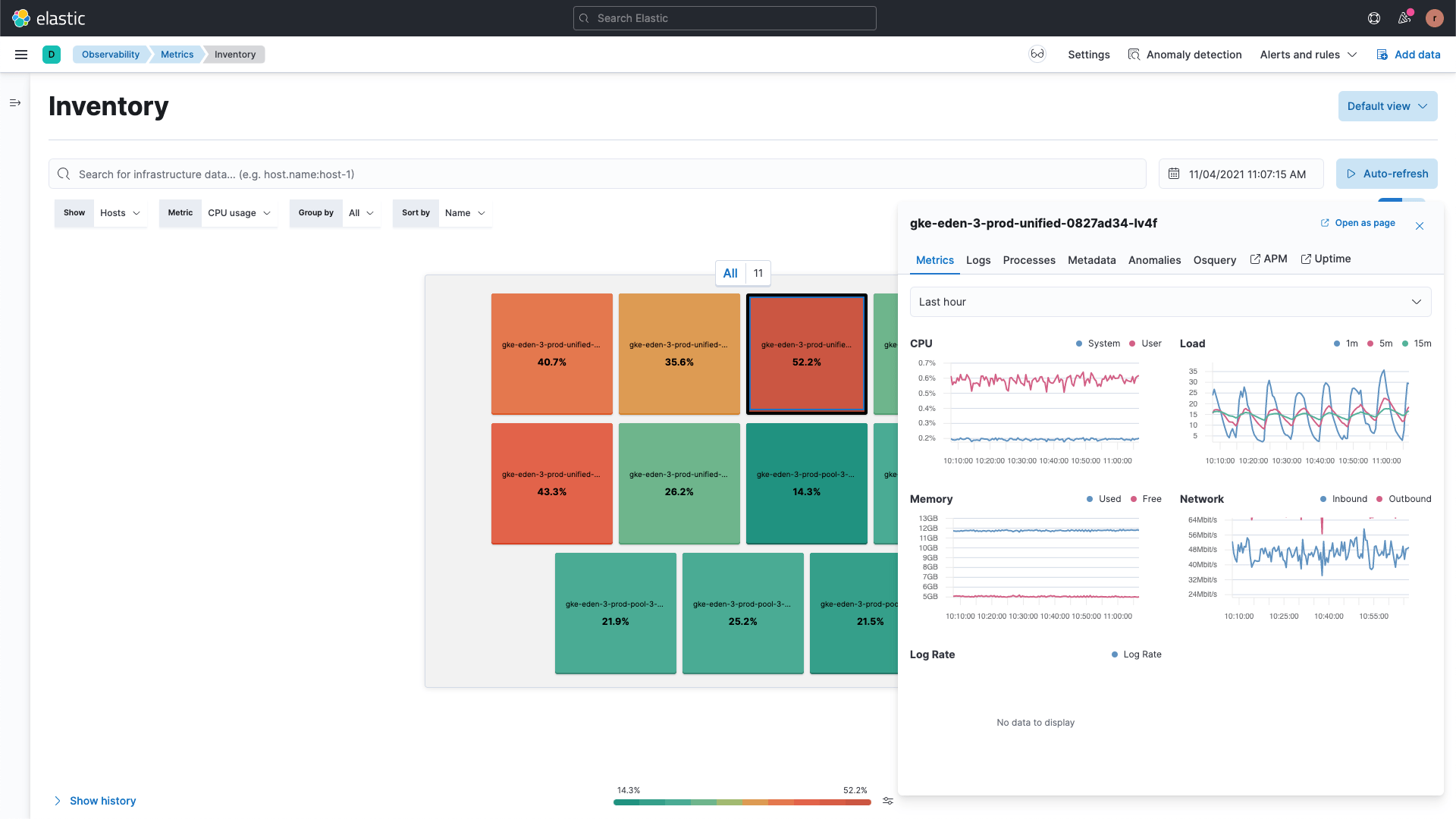Click the Anomaly detection icon
The height and width of the screenshot is (819, 1456).
(1132, 54)
